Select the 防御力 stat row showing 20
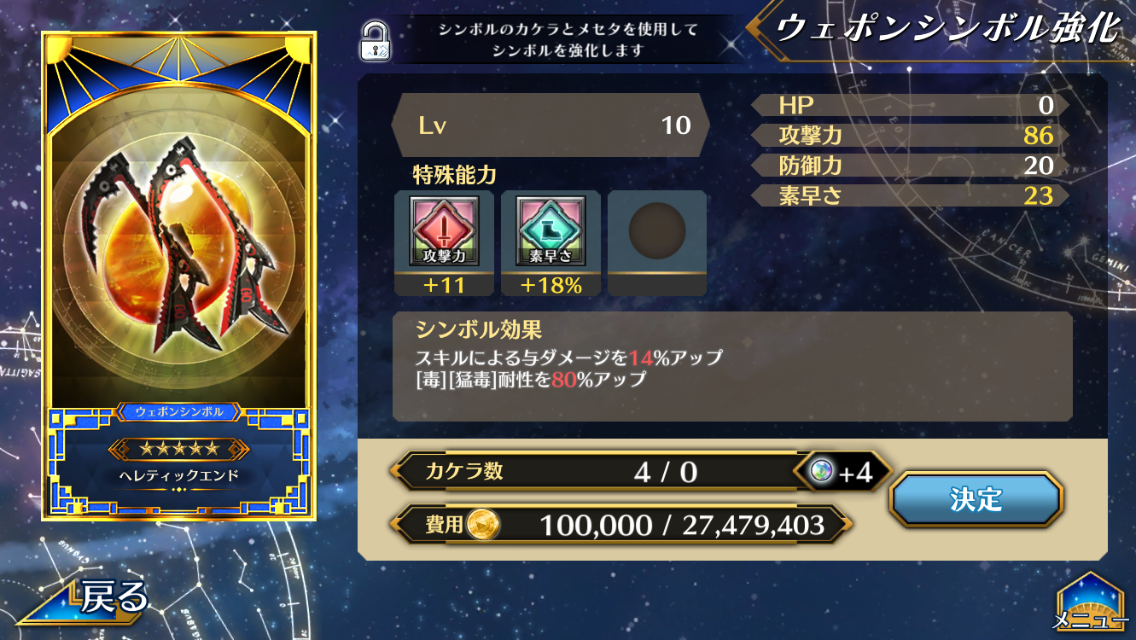The image size is (1136, 640). (x=911, y=165)
